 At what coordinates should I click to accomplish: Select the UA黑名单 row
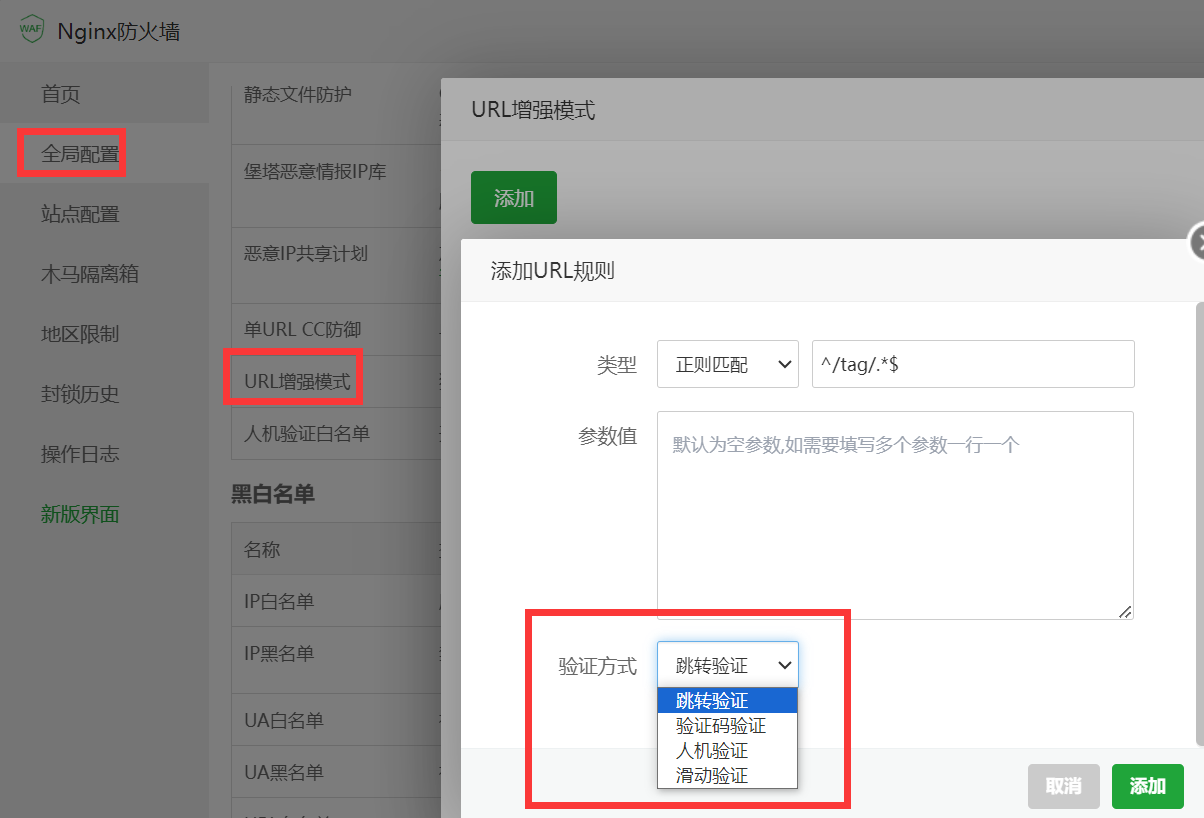coord(336,772)
